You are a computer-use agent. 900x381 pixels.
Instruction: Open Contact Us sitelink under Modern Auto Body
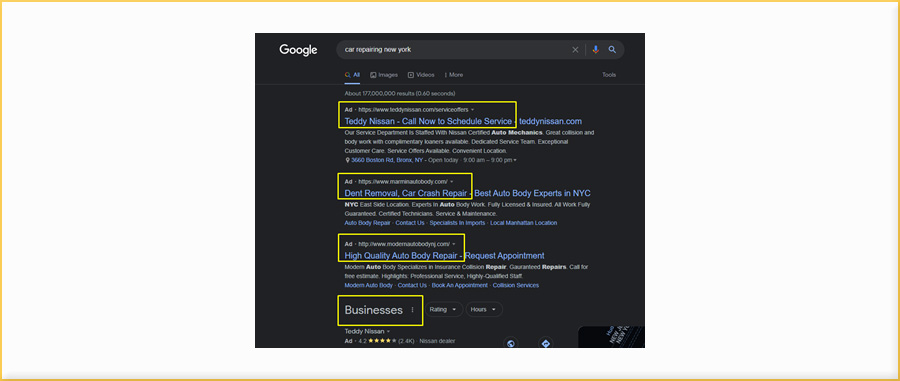pyautogui.click(x=412, y=285)
